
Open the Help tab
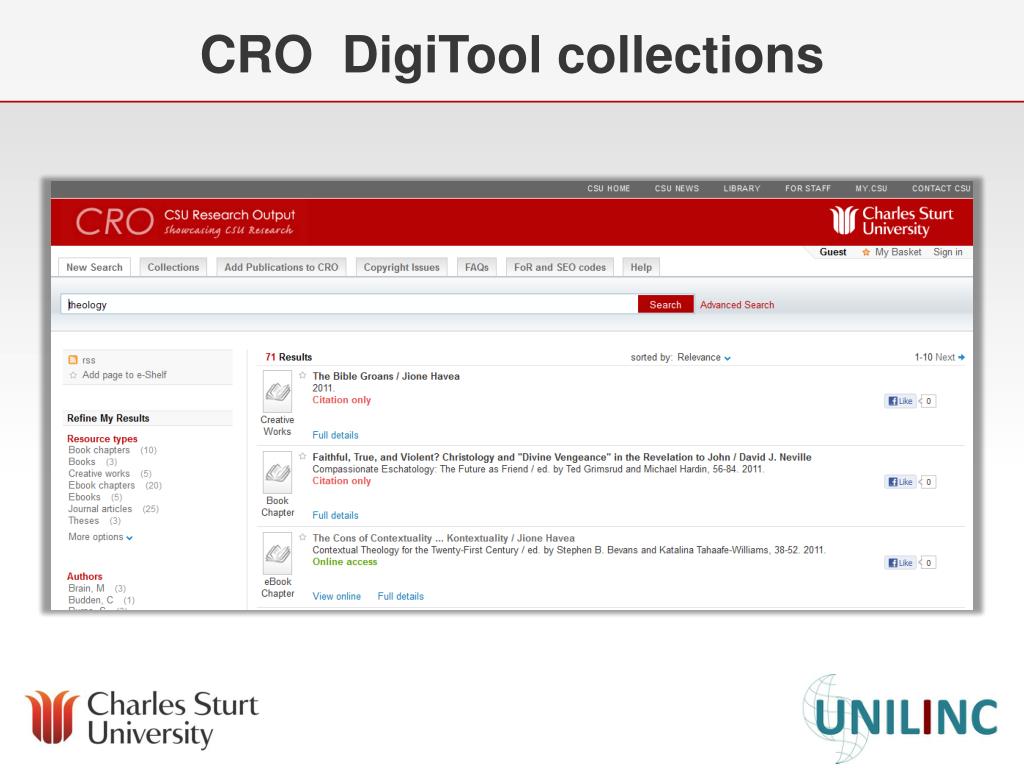(641, 267)
